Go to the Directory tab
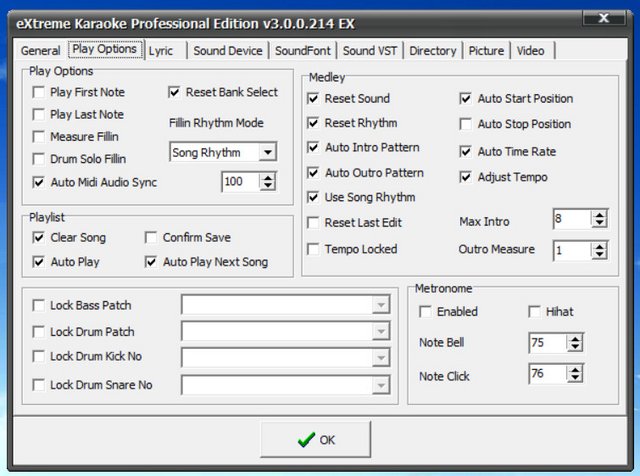The width and height of the screenshot is (640, 476). pos(433,51)
